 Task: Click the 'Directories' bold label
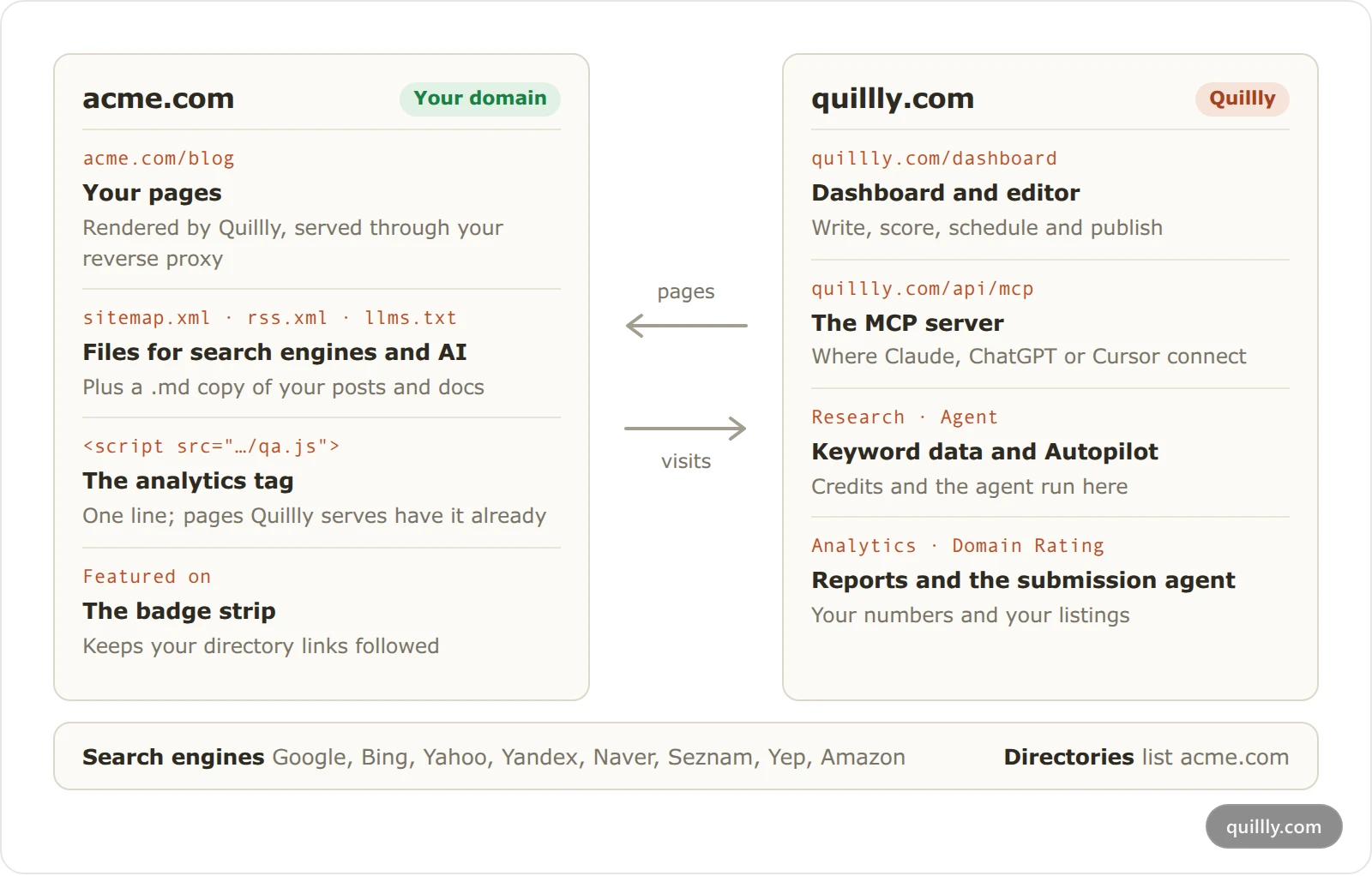[x=1069, y=758]
